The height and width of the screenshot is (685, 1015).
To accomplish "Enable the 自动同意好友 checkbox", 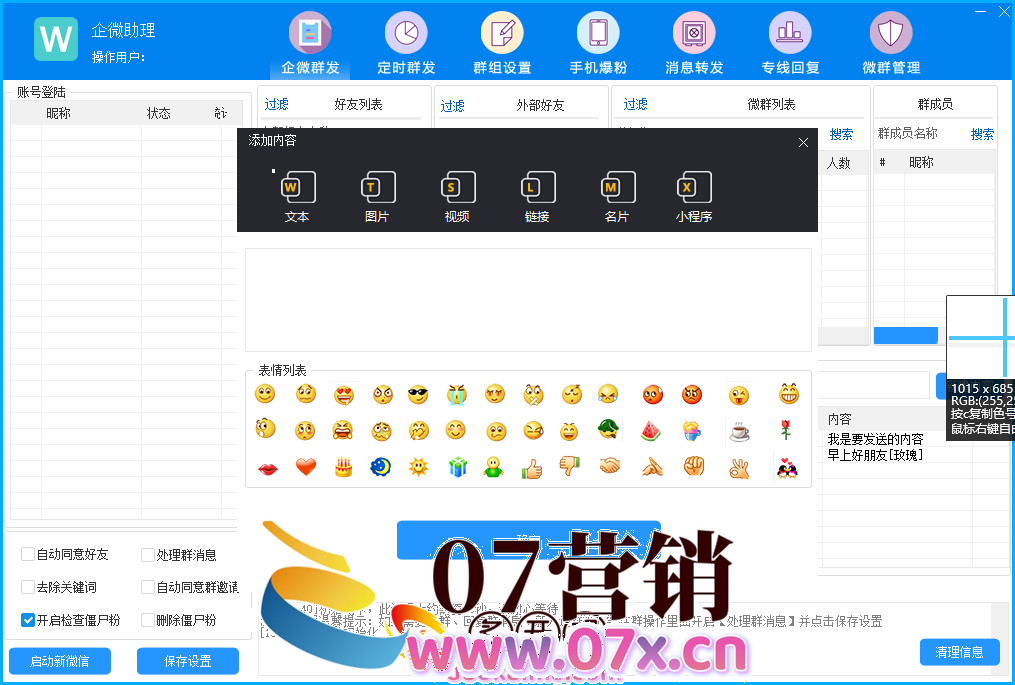I will 28,554.
